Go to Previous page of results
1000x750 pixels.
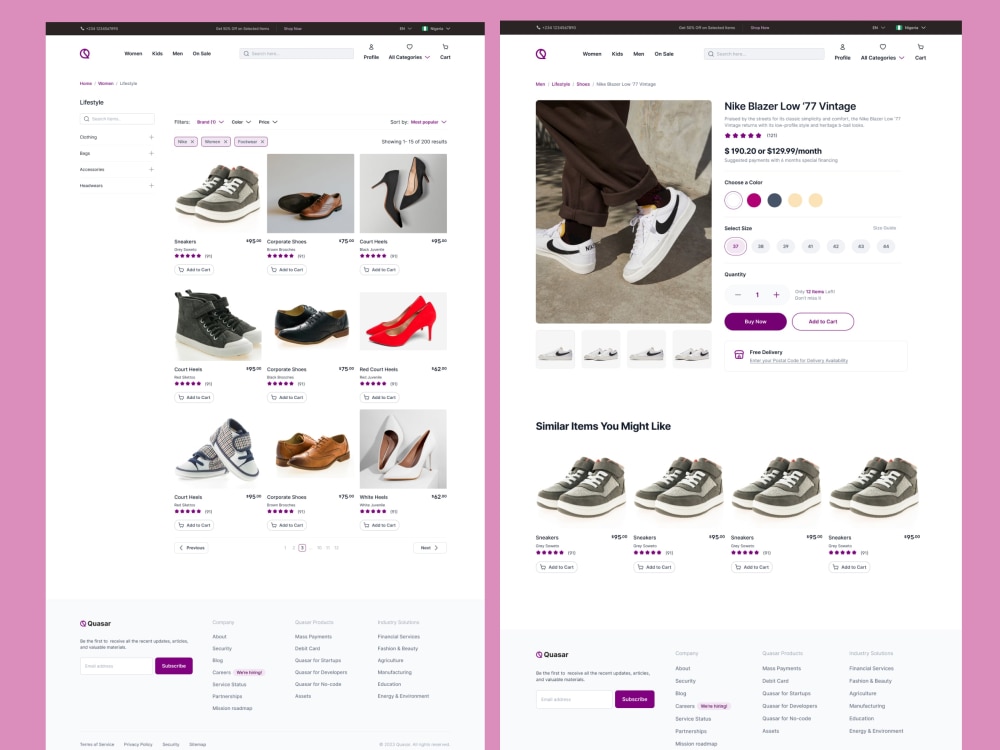(191, 548)
